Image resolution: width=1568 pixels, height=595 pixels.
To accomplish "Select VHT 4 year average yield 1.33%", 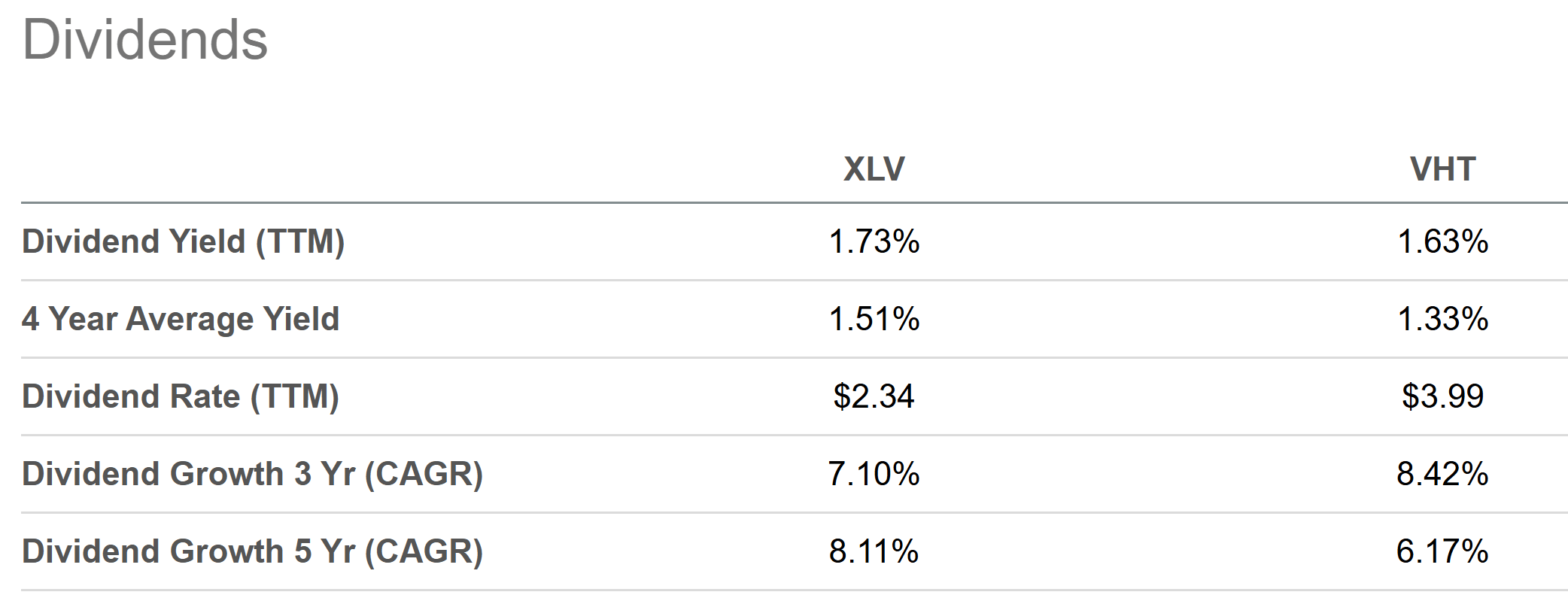I will (1442, 319).
